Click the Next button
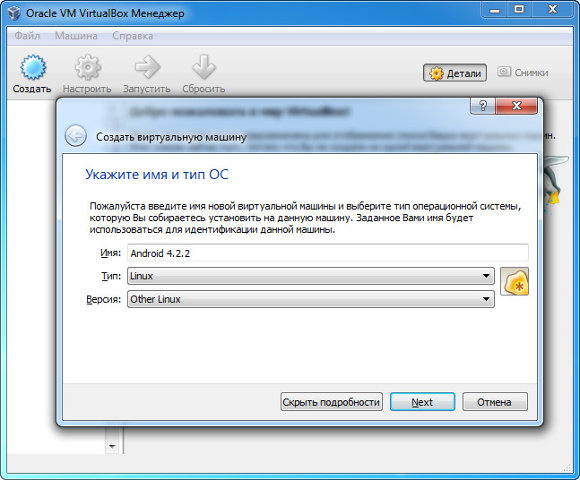Viewport: 580px width, 480px height. tap(422, 402)
